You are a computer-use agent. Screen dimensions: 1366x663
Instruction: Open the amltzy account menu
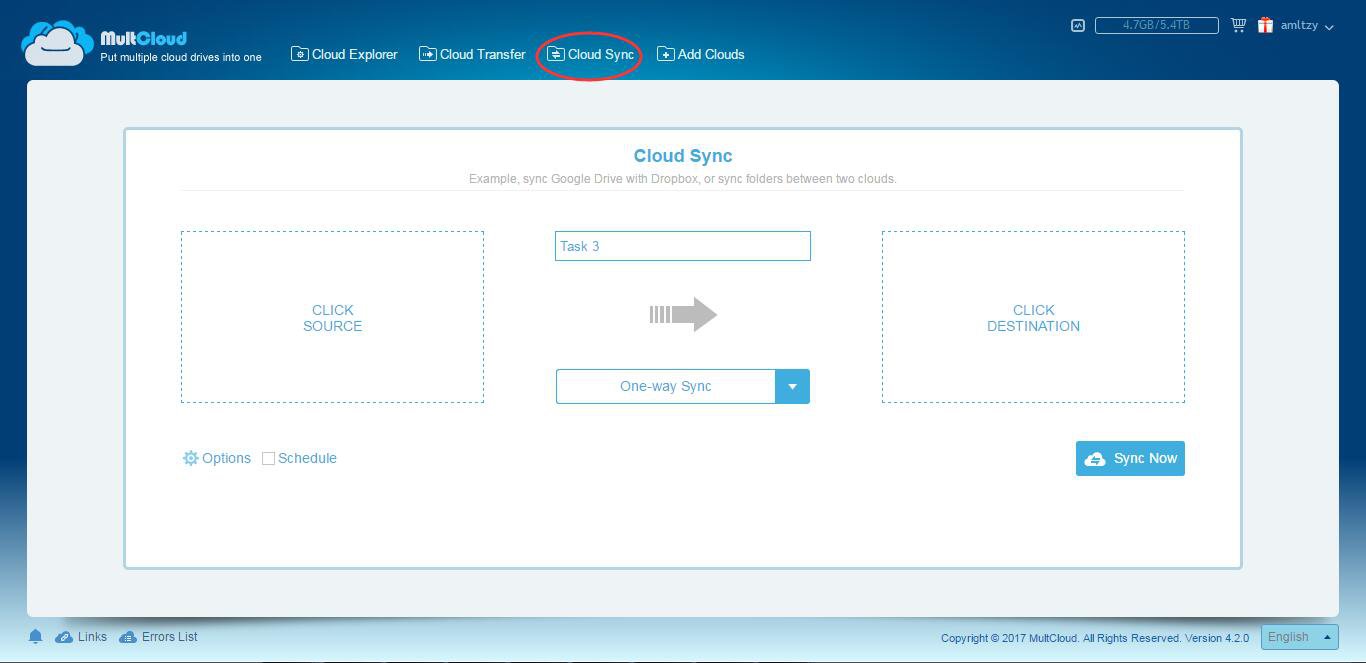(1306, 26)
